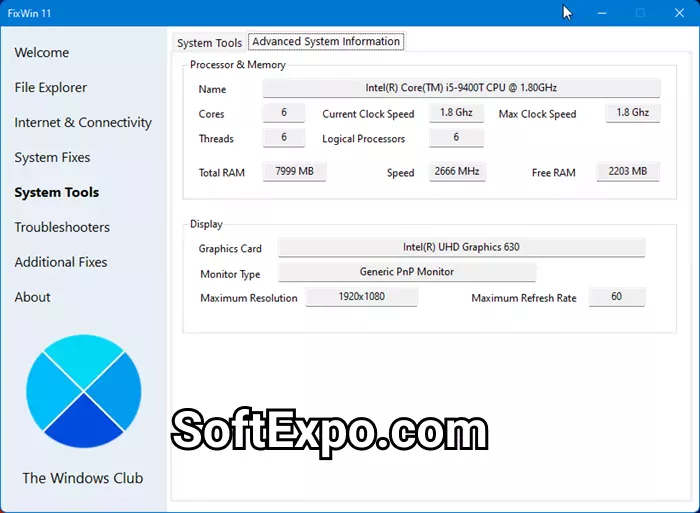The width and height of the screenshot is (700, 513).
Task: Close the FixWin 11 window
Action: [679, 13]
